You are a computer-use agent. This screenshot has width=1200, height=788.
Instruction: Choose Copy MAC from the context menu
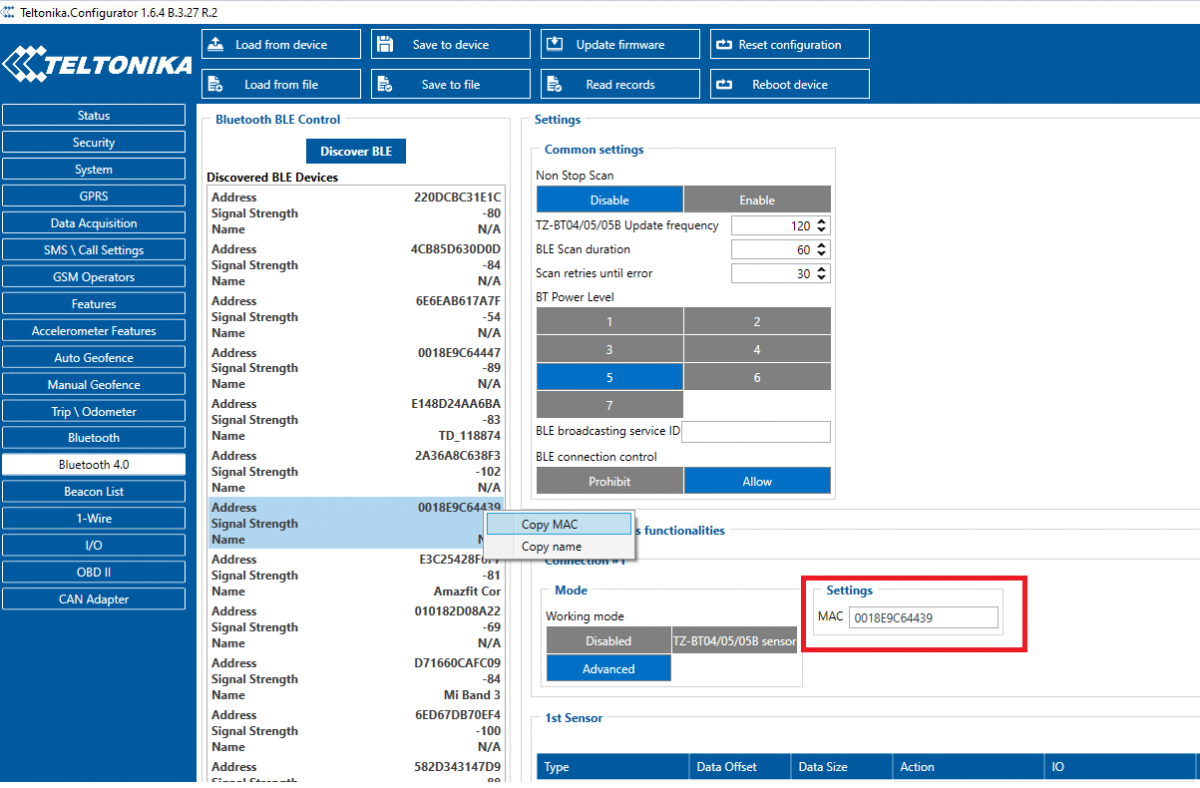(x=549, y=524)
